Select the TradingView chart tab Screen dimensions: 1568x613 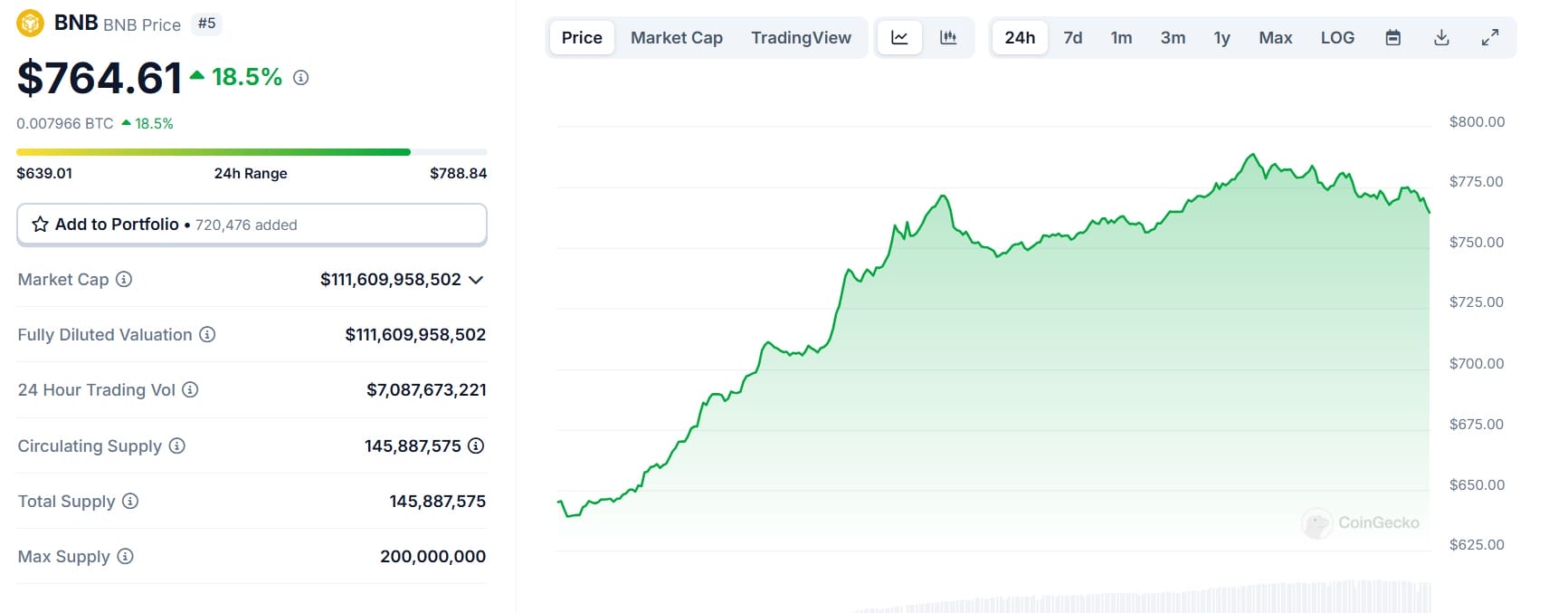(x=801, y=38)
